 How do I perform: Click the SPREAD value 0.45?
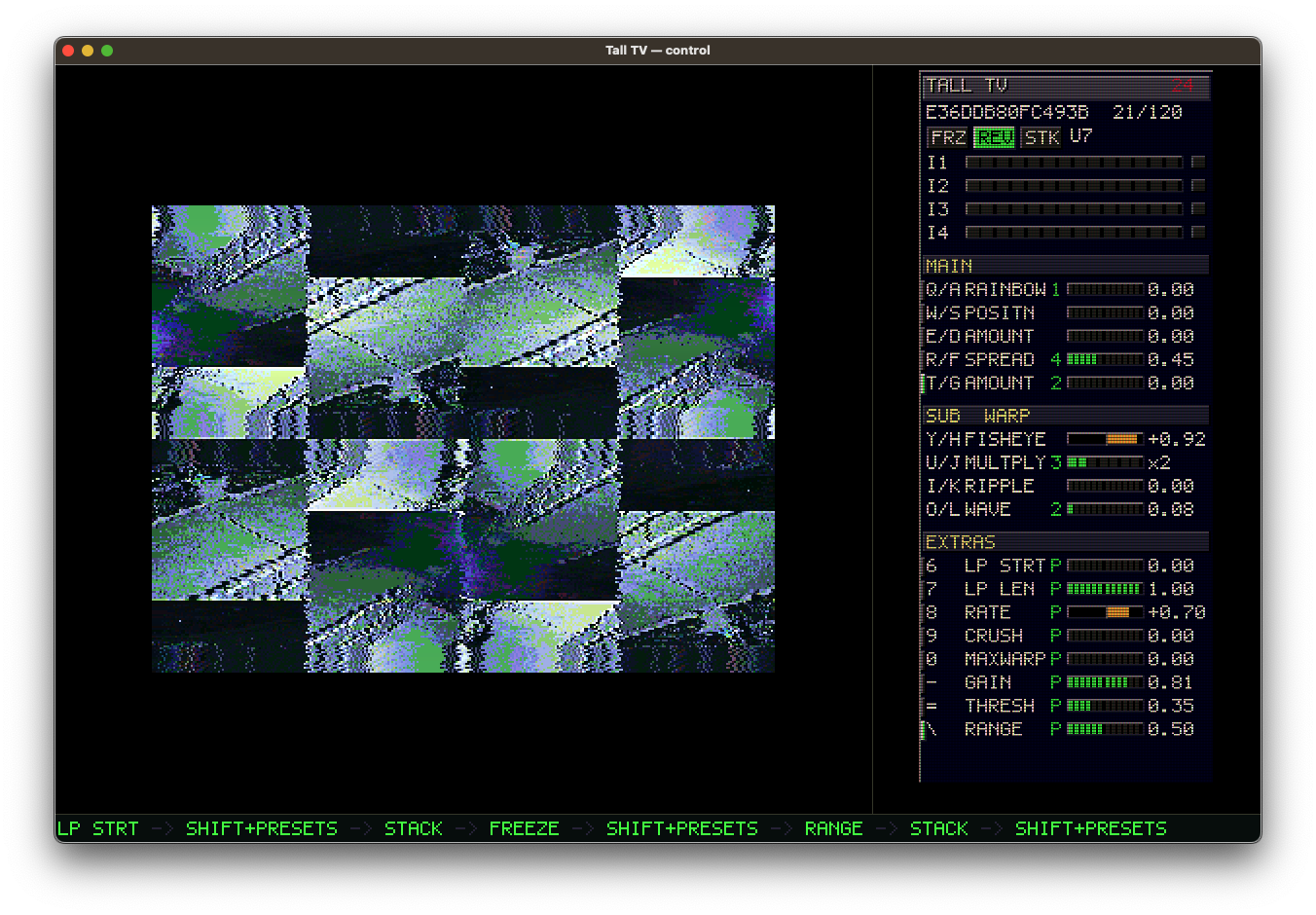[1171, 359]
